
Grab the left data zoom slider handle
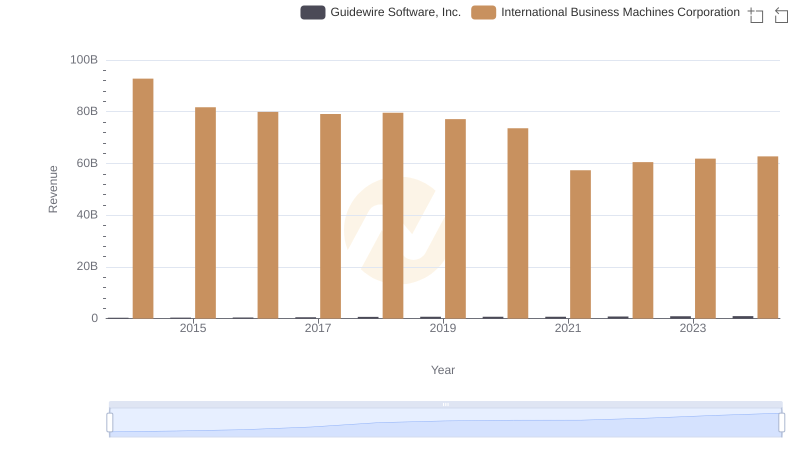tap(110, 423)
